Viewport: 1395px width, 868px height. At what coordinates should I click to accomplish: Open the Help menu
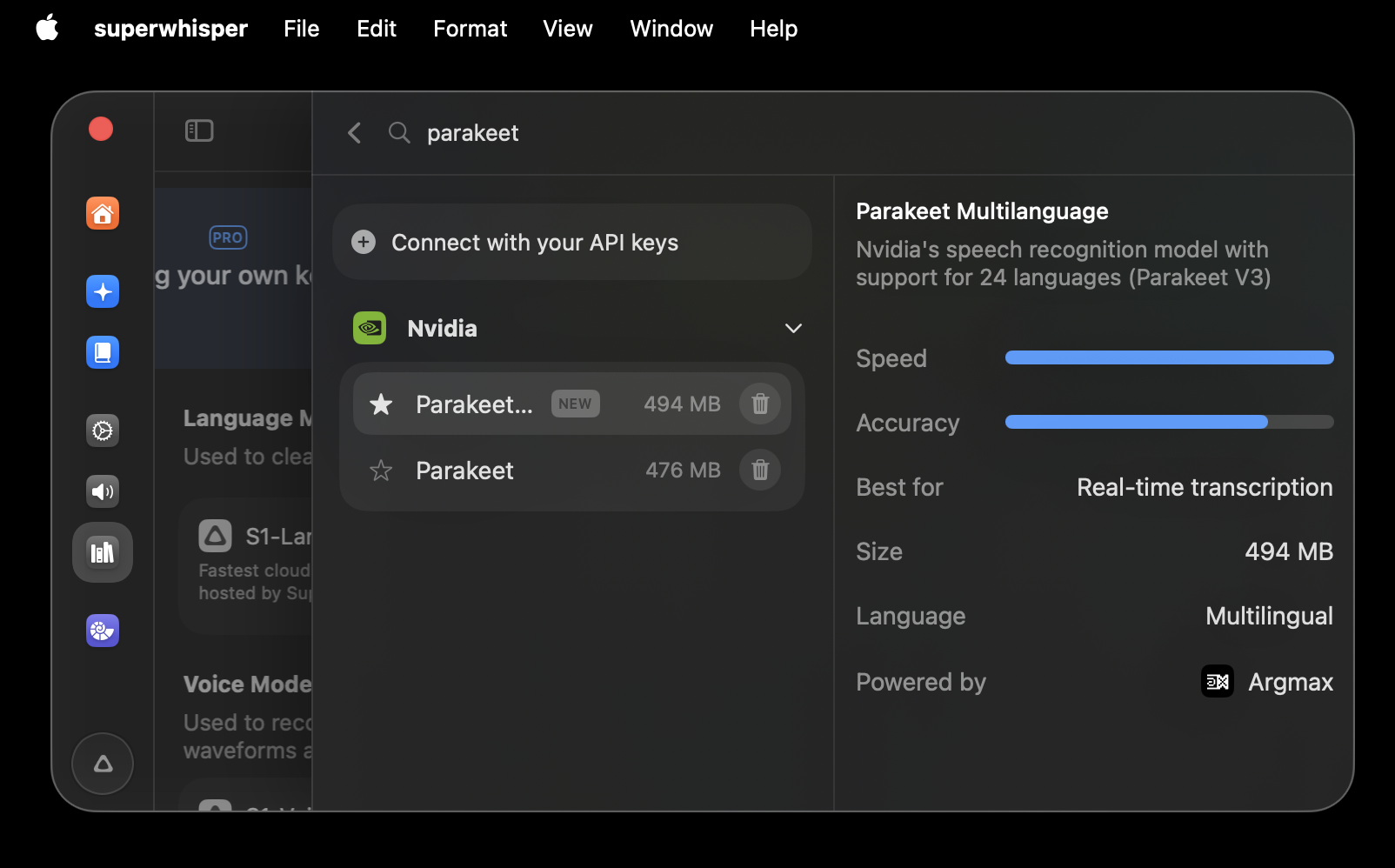point(773,29)
